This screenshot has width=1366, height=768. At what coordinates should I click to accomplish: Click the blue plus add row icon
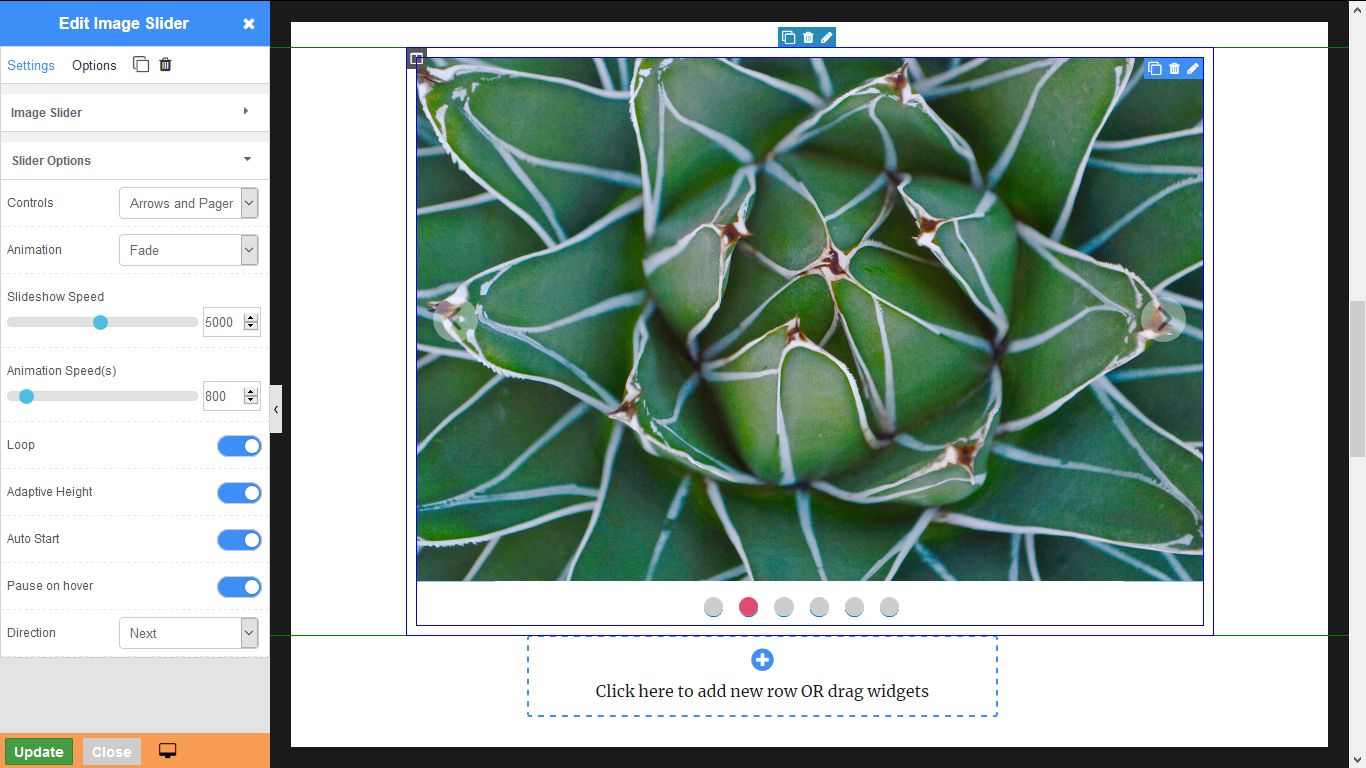click(x=762, y=660)
